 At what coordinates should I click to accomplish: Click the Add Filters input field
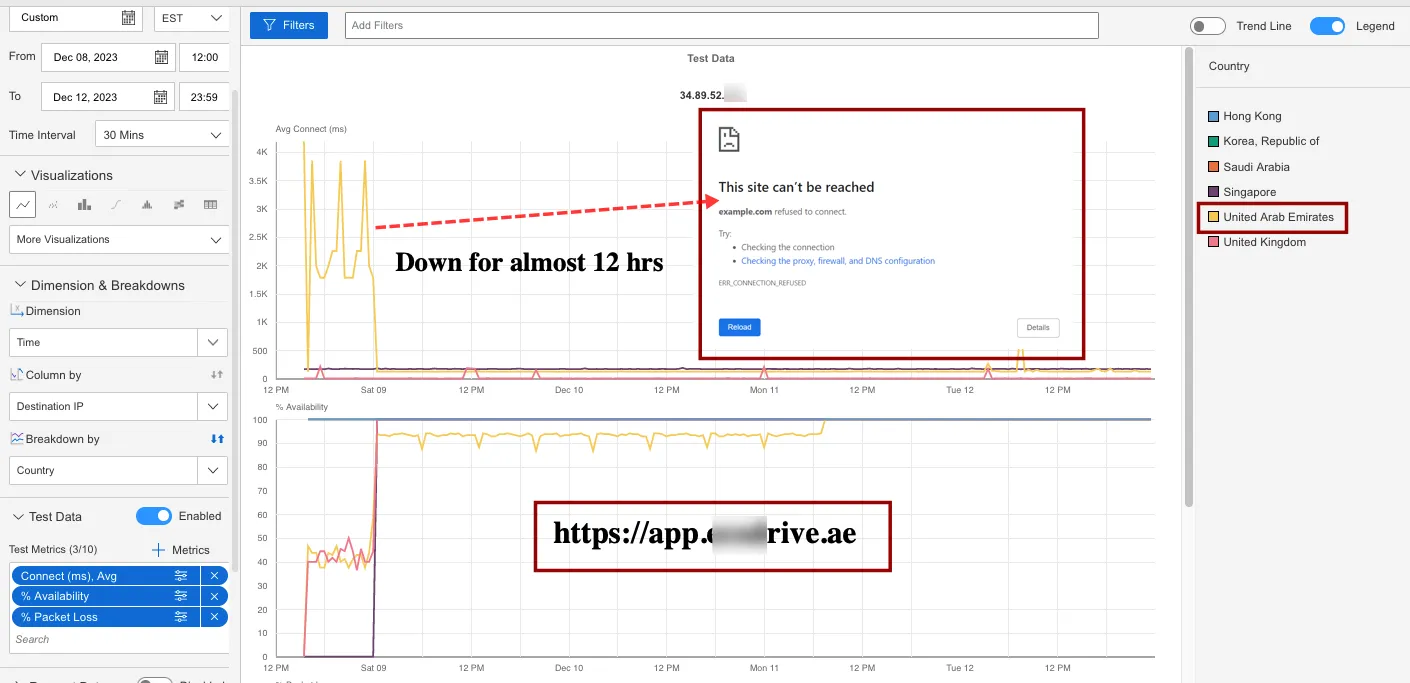click(722, 25)
